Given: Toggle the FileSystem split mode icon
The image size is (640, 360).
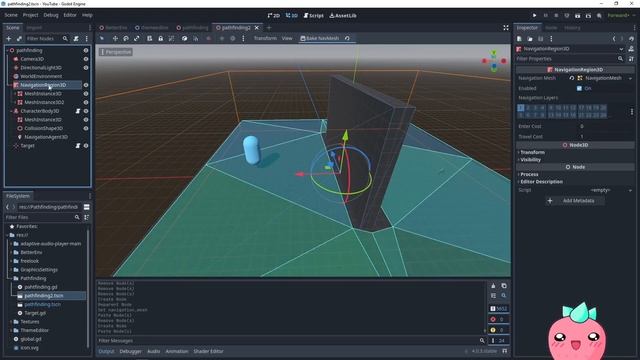Looking at the screenshot, I should point(87,207).
